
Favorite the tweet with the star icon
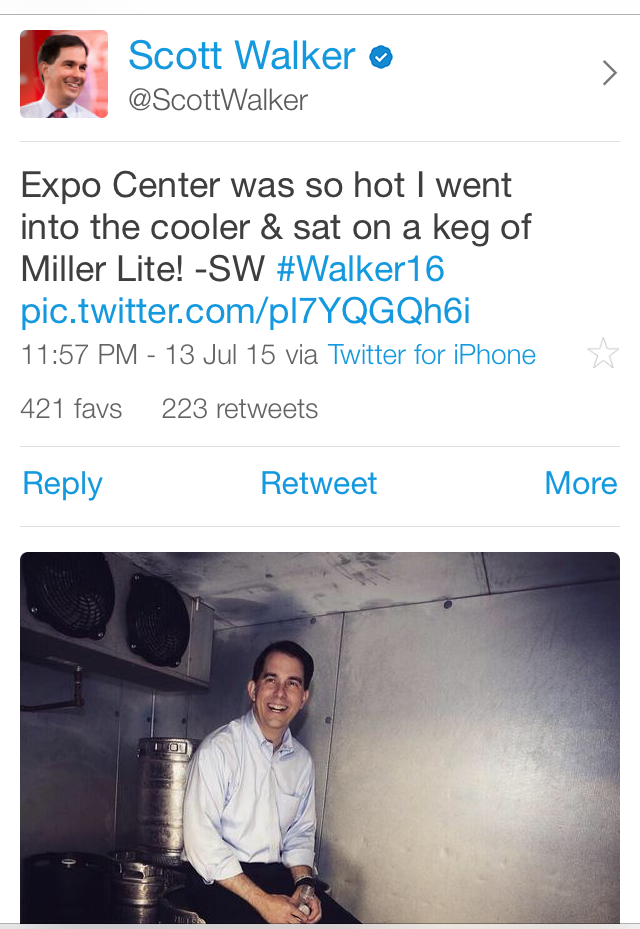coord(603,354)
